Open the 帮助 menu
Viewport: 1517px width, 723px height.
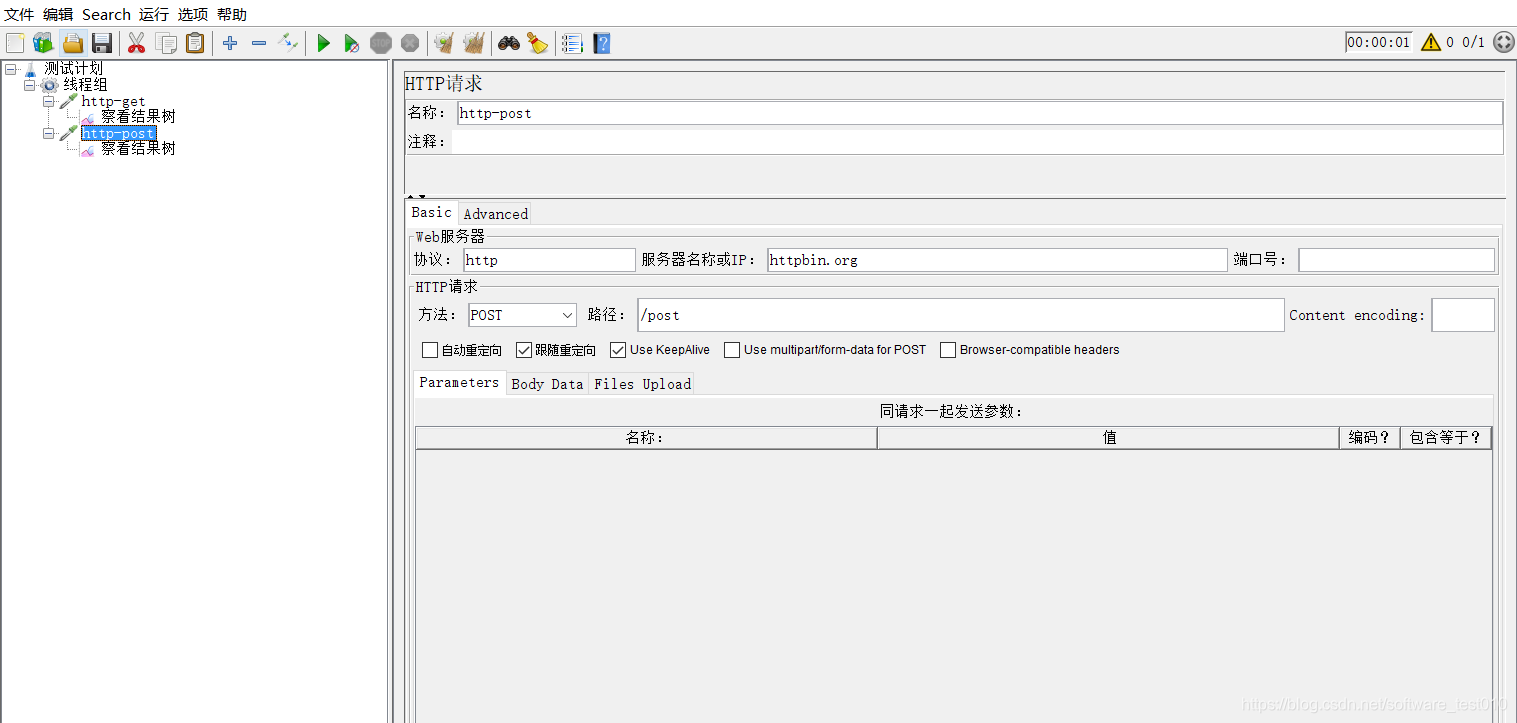(232, 14)
